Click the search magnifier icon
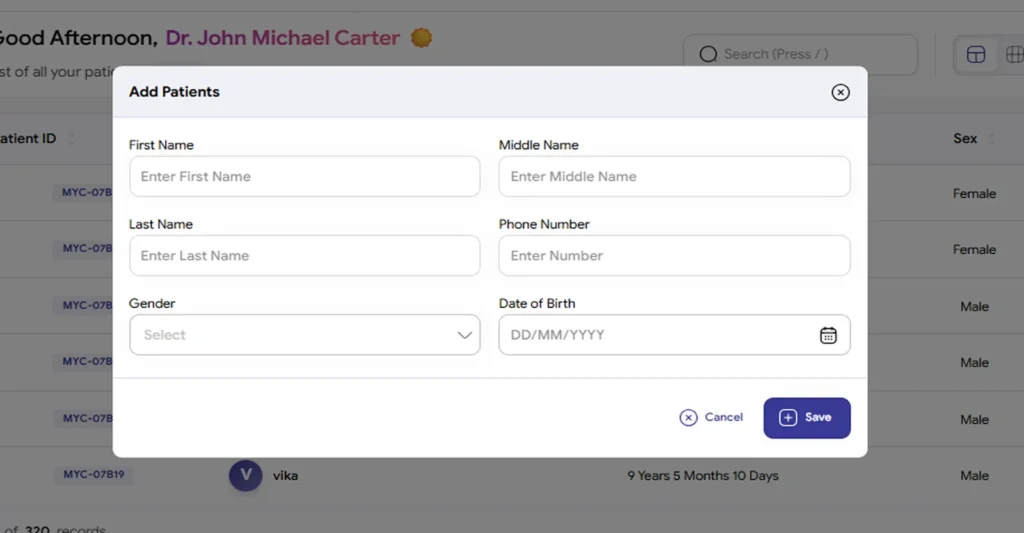The width and height of the screenshot is (1024, 533). pos(709,54)
